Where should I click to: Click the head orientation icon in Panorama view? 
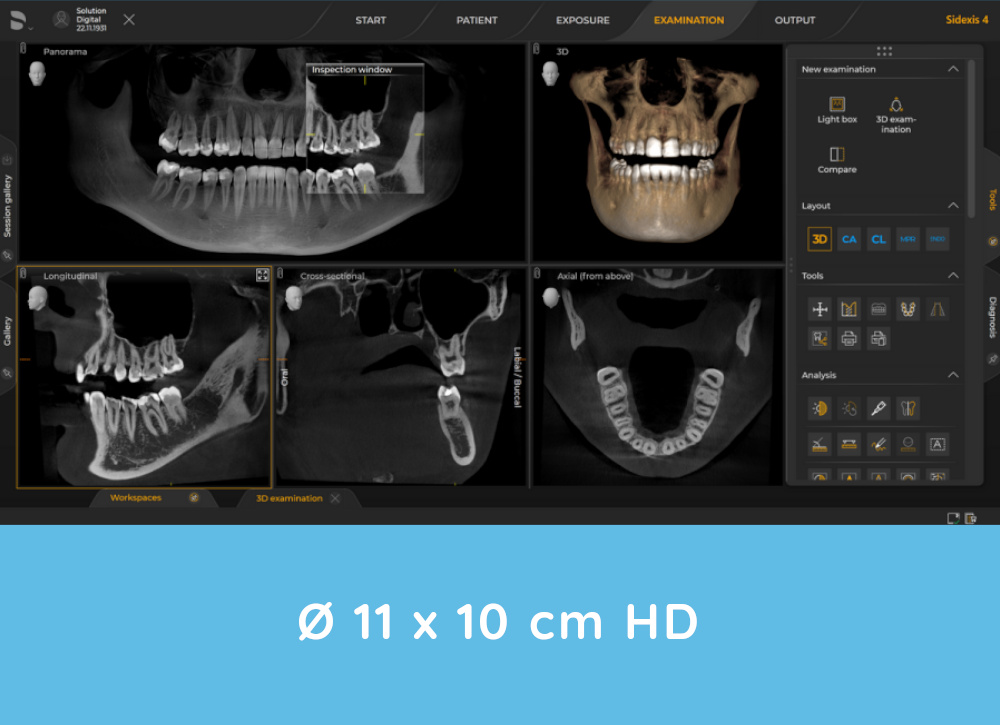tap(37, 72)
